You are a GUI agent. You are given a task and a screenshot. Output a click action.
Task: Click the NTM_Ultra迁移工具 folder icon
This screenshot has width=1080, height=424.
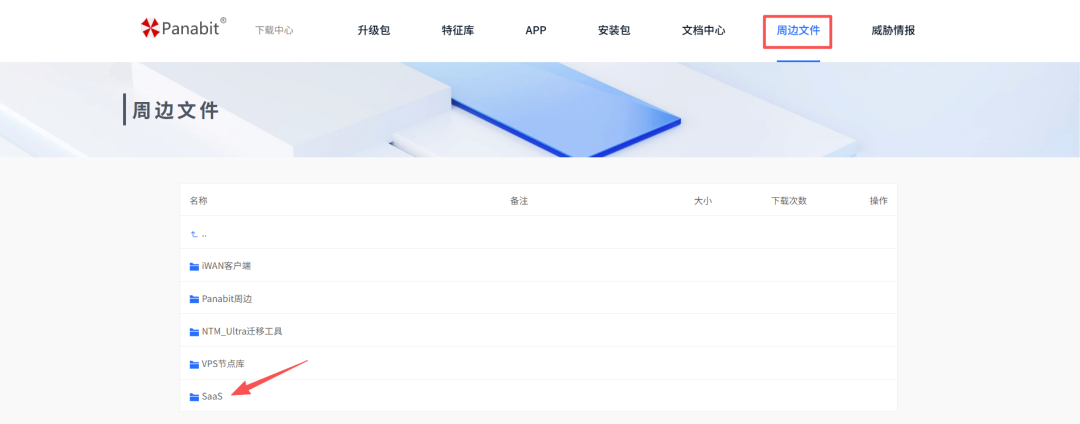[x=194, y=332]
